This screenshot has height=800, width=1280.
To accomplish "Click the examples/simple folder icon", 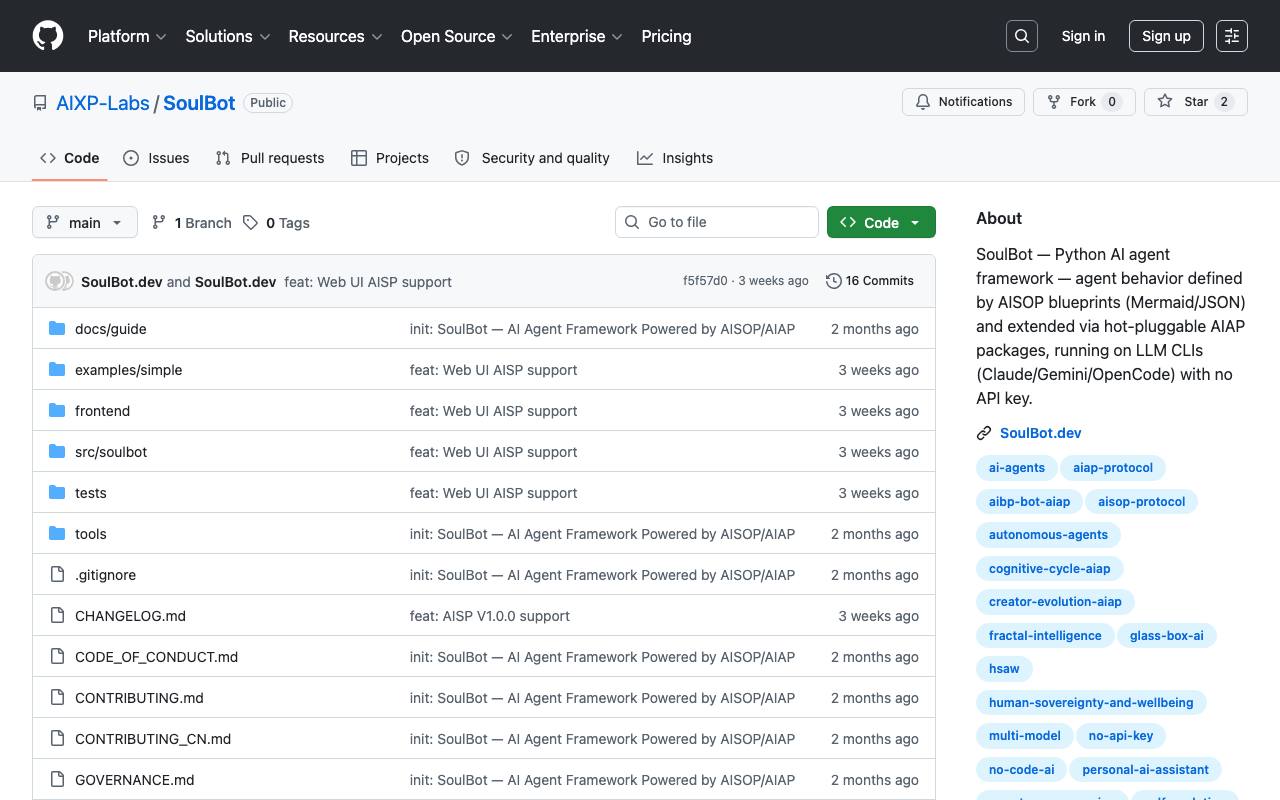I will pyautogui.click(x=57, y=370).
